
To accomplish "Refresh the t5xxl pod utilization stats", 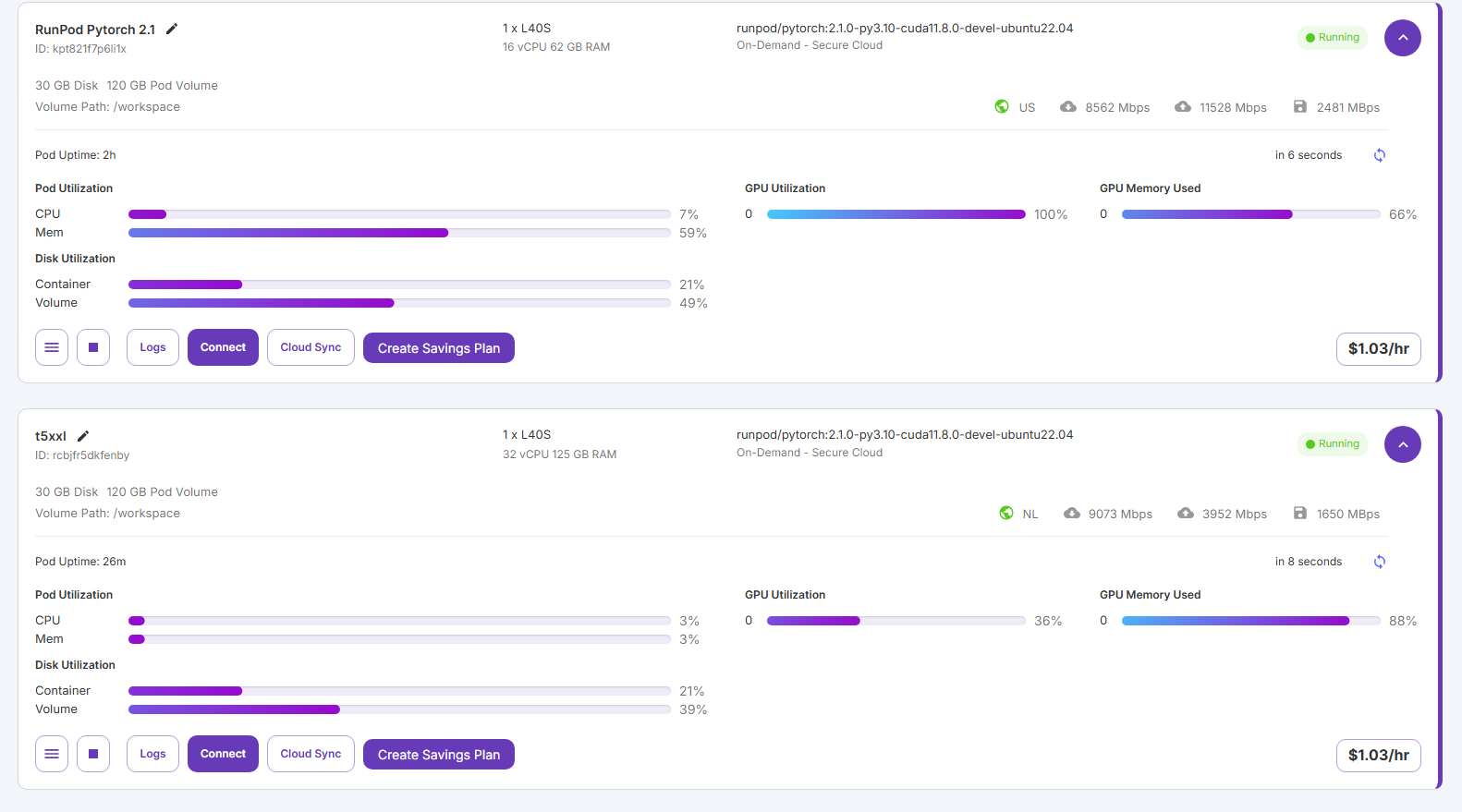I will (x=1379, y=562).
